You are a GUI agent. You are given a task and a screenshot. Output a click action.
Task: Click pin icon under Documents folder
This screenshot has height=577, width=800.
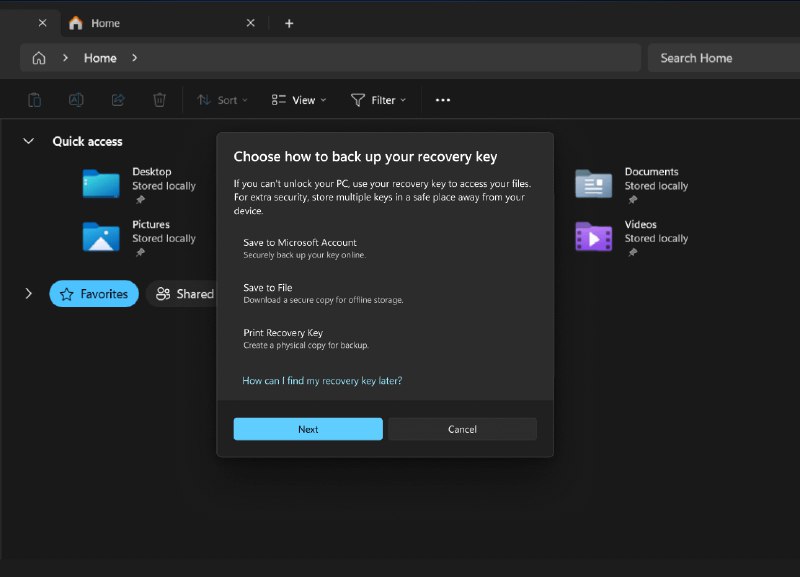click(x=633, y=200)
